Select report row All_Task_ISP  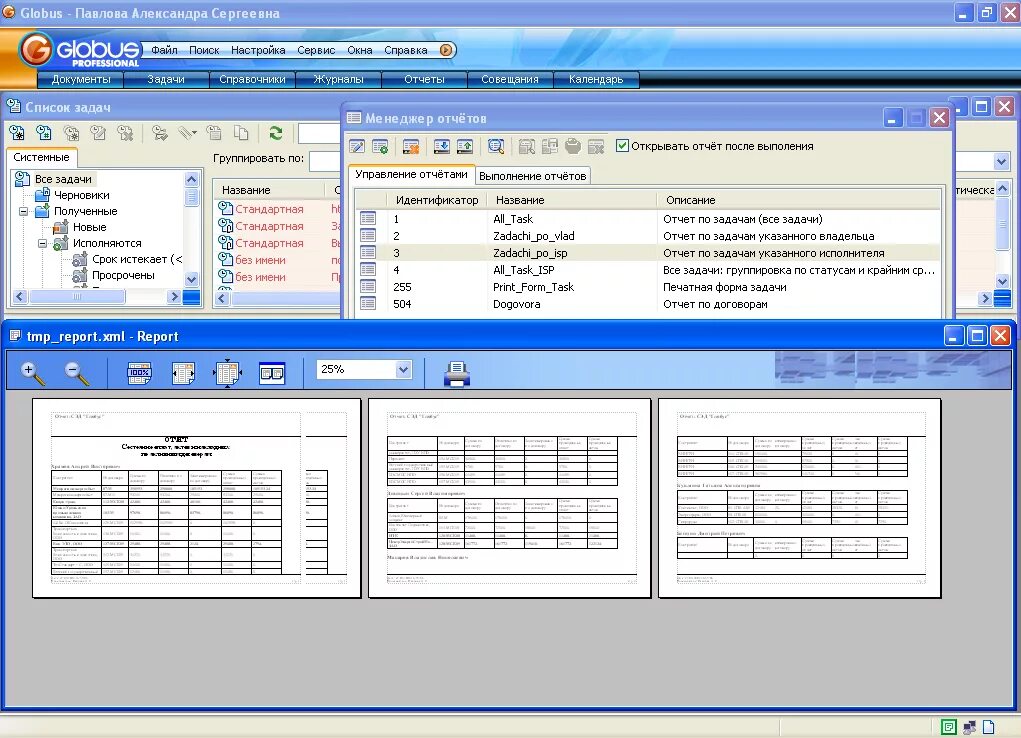(648, 270)
